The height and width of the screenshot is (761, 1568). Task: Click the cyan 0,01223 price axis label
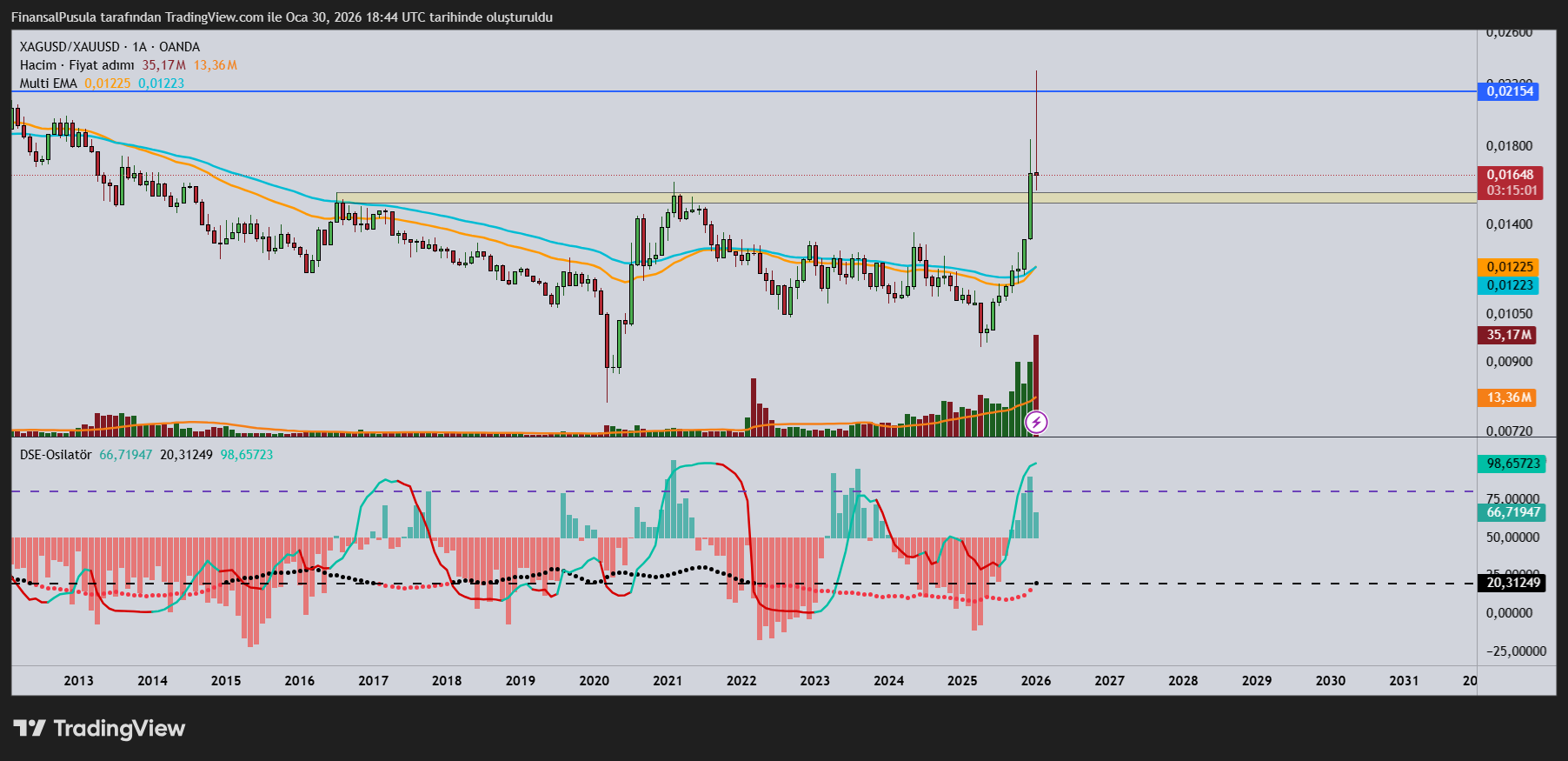pyautogui.click(x=1508, y=285)
